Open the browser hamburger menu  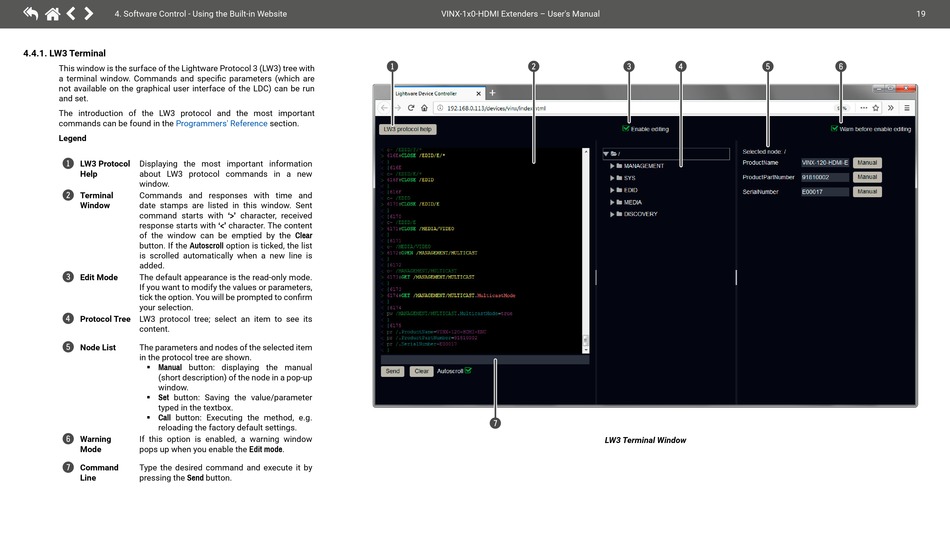(907, 108)
